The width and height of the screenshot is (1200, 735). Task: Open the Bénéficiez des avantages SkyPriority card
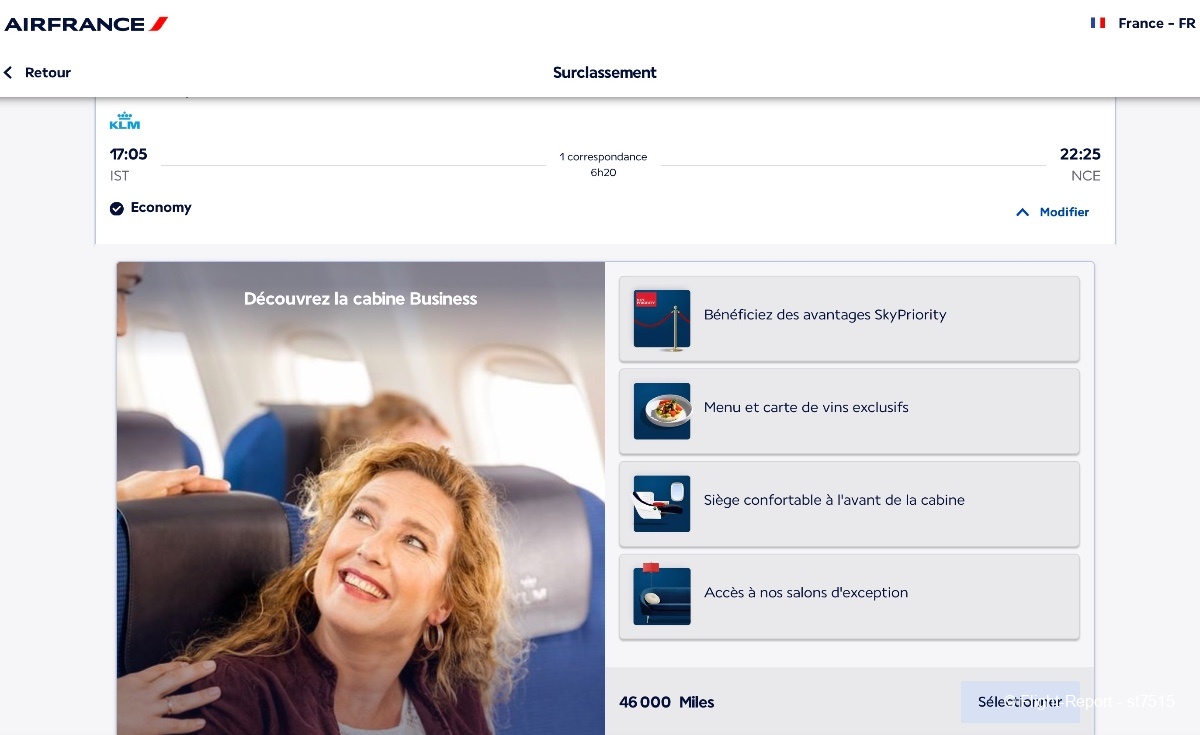click(x=849, y=319)
